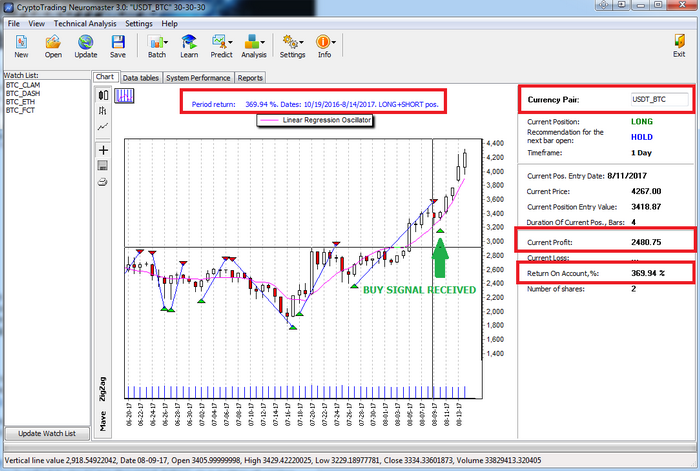Open the Settings toolbar dropdown arrow
This screenshot has height=471, width=700.
pos(301,42)
